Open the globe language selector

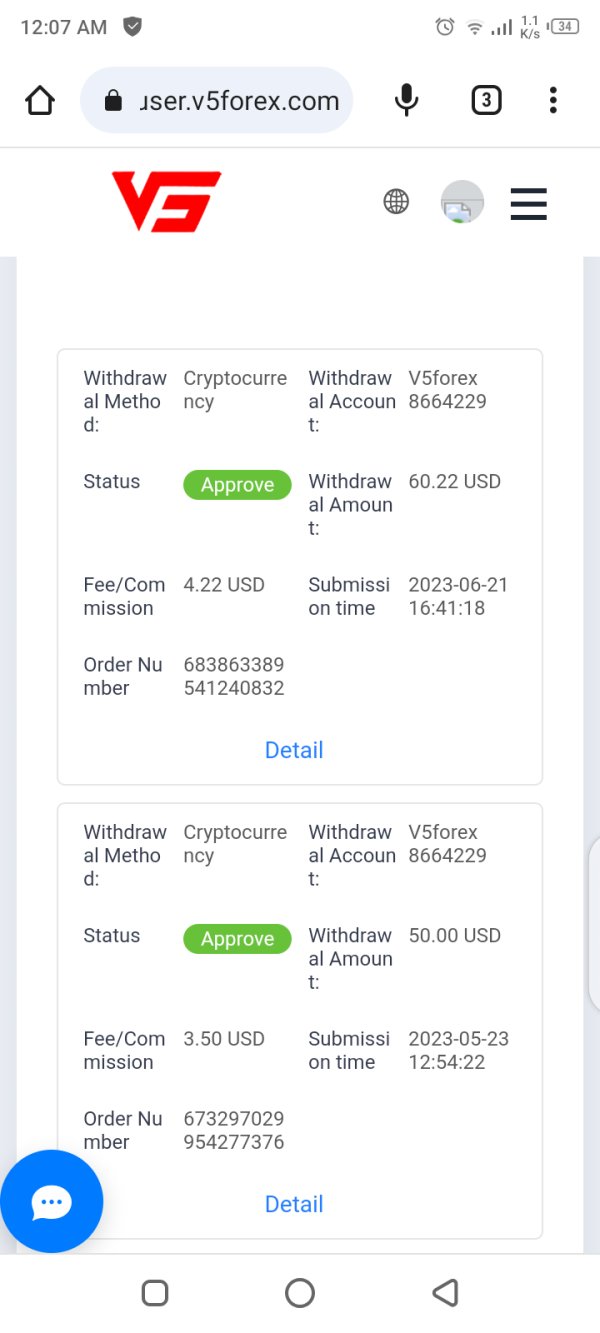click(x=396, y=202)
